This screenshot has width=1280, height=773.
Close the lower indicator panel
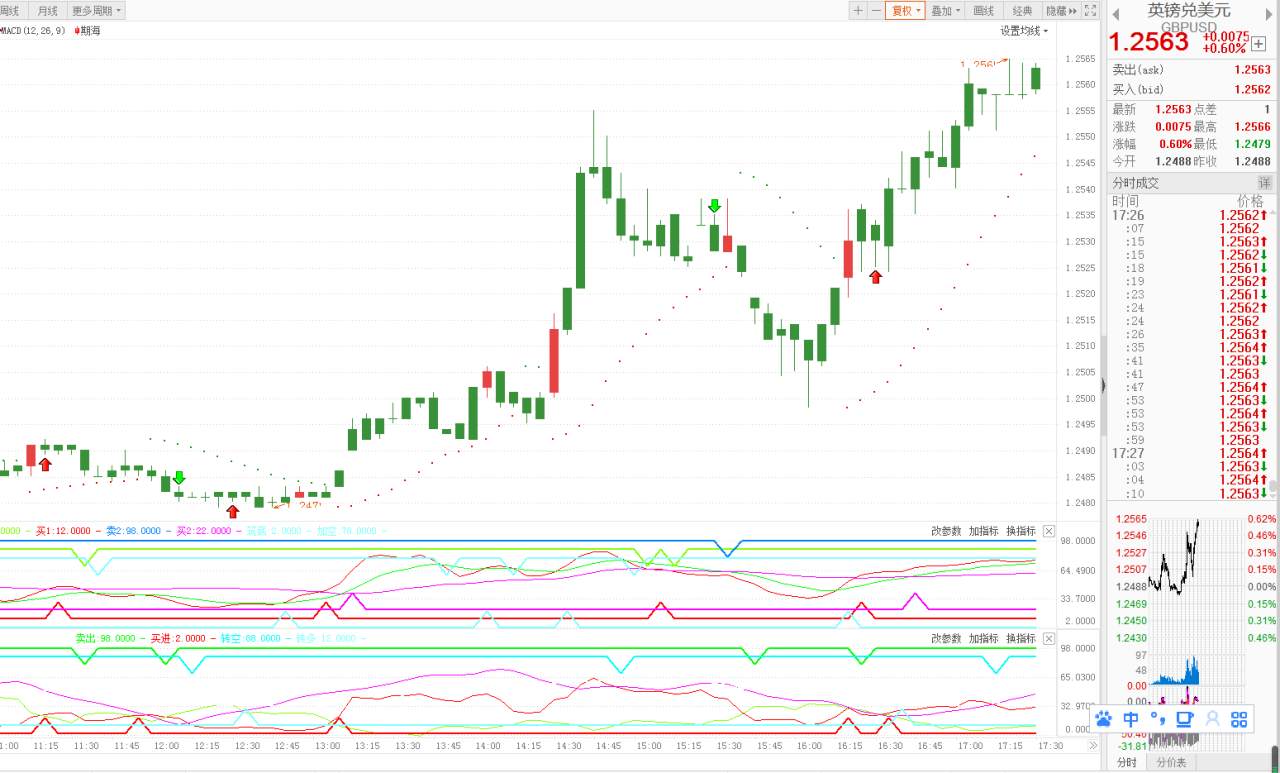[x=1049, y=638]
